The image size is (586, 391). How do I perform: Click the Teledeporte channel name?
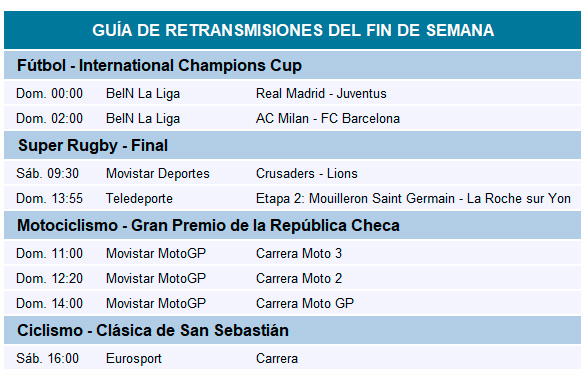pos(139,198)
